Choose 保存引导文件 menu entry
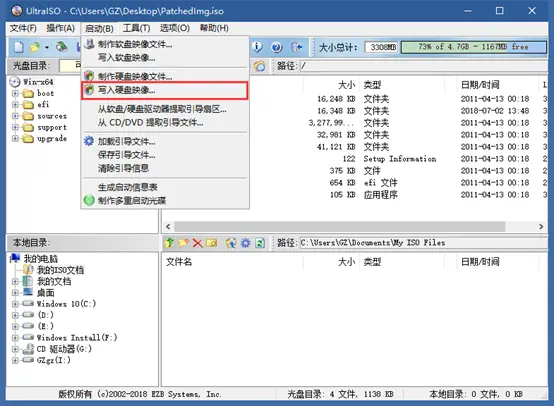 (x=165, y=155)
